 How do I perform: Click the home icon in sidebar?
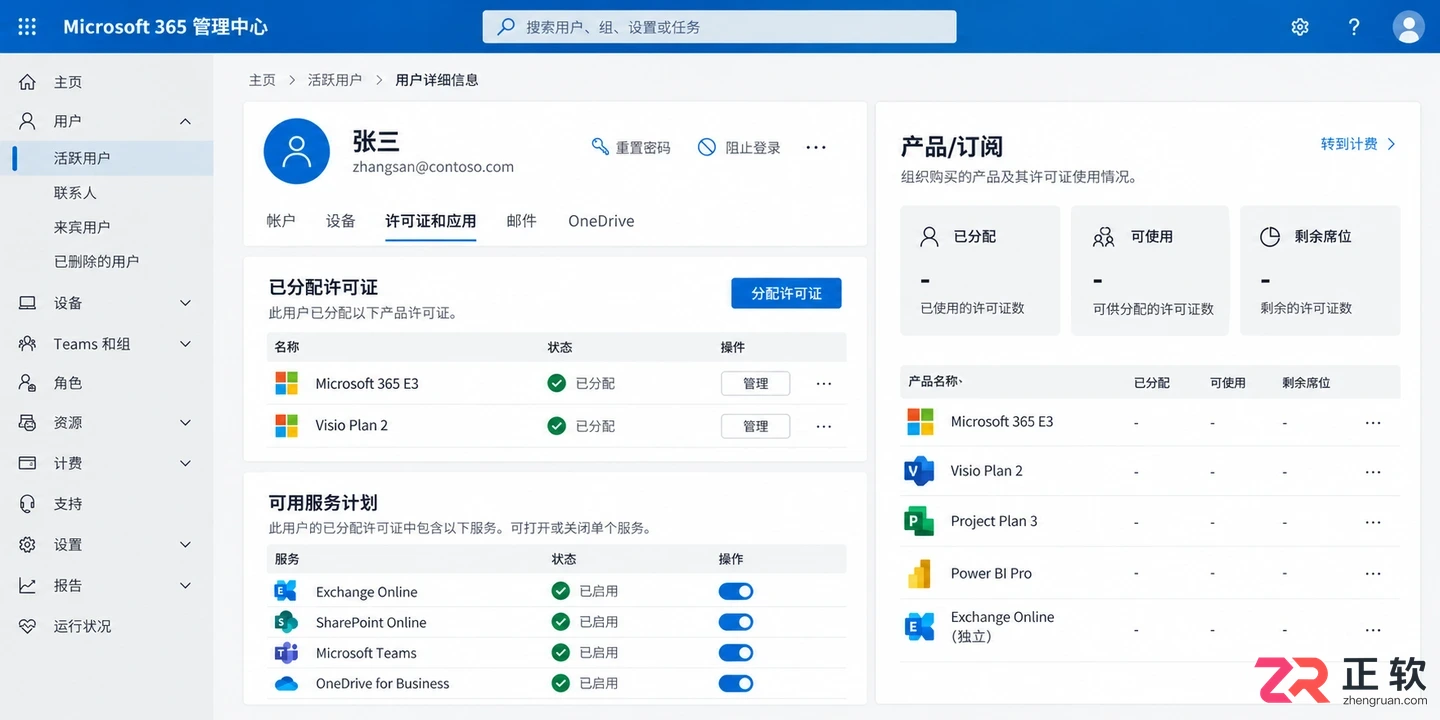[x=28, y=82]
